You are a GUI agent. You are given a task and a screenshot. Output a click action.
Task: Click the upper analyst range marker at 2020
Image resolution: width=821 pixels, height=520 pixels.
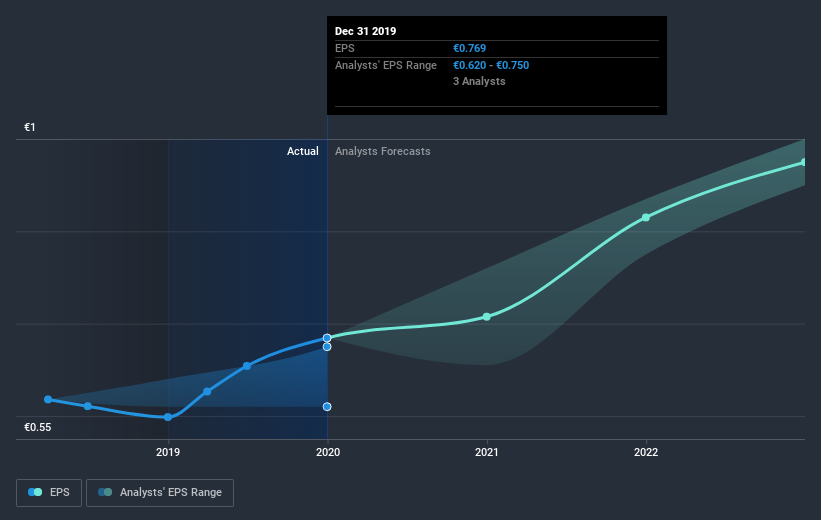pos(327,347)
